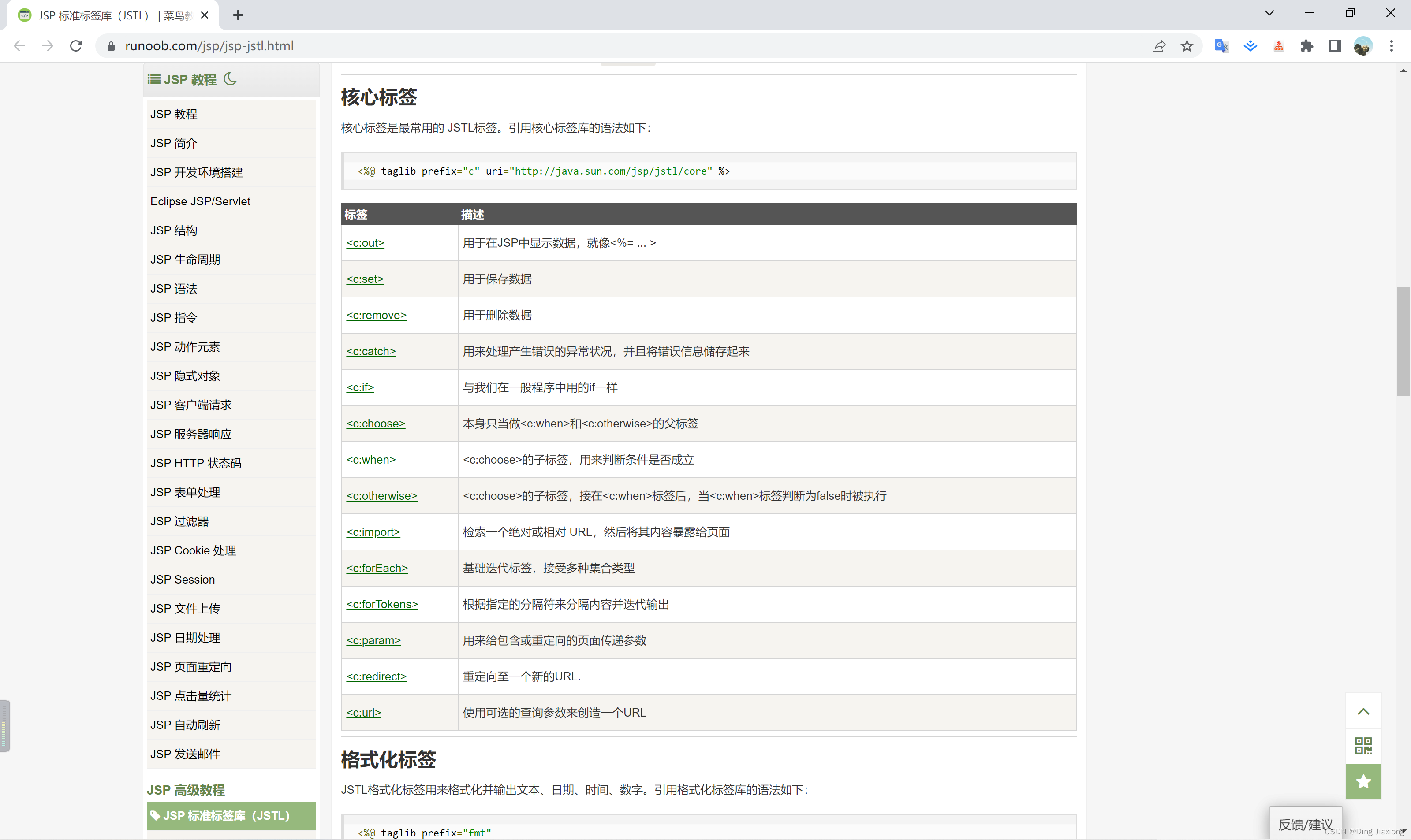Click the back-to-top chevron icon

(x=1363, y=711)
